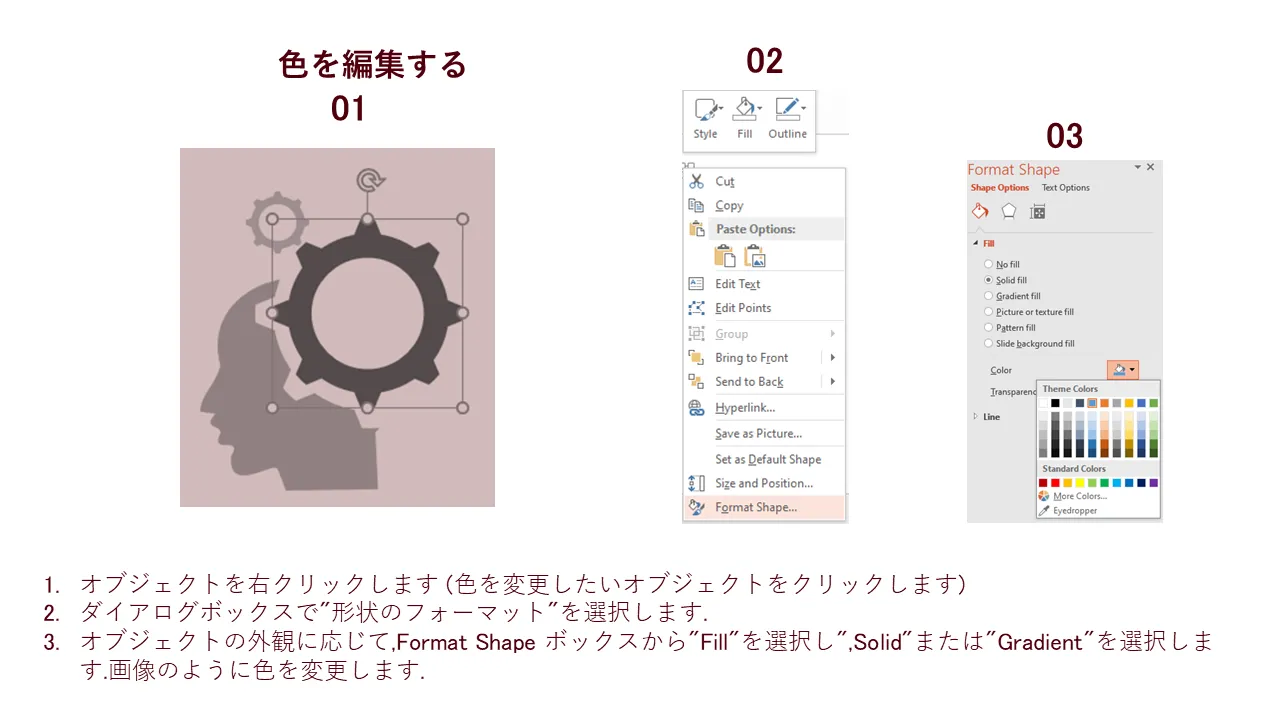1280x720 pixels.
Task: Choose Save as Picture... entry
Action: click(764, 433)
